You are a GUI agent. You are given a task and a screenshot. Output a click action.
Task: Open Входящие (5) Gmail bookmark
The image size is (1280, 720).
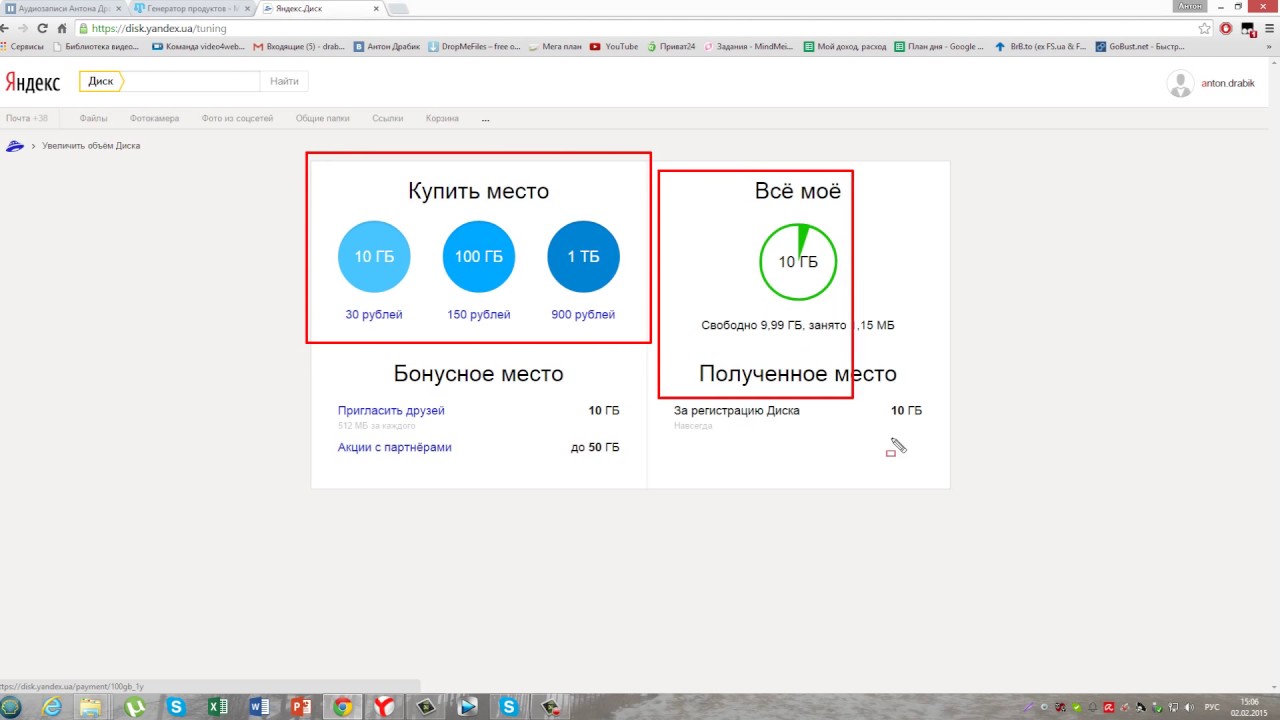[x=299, y=46]
